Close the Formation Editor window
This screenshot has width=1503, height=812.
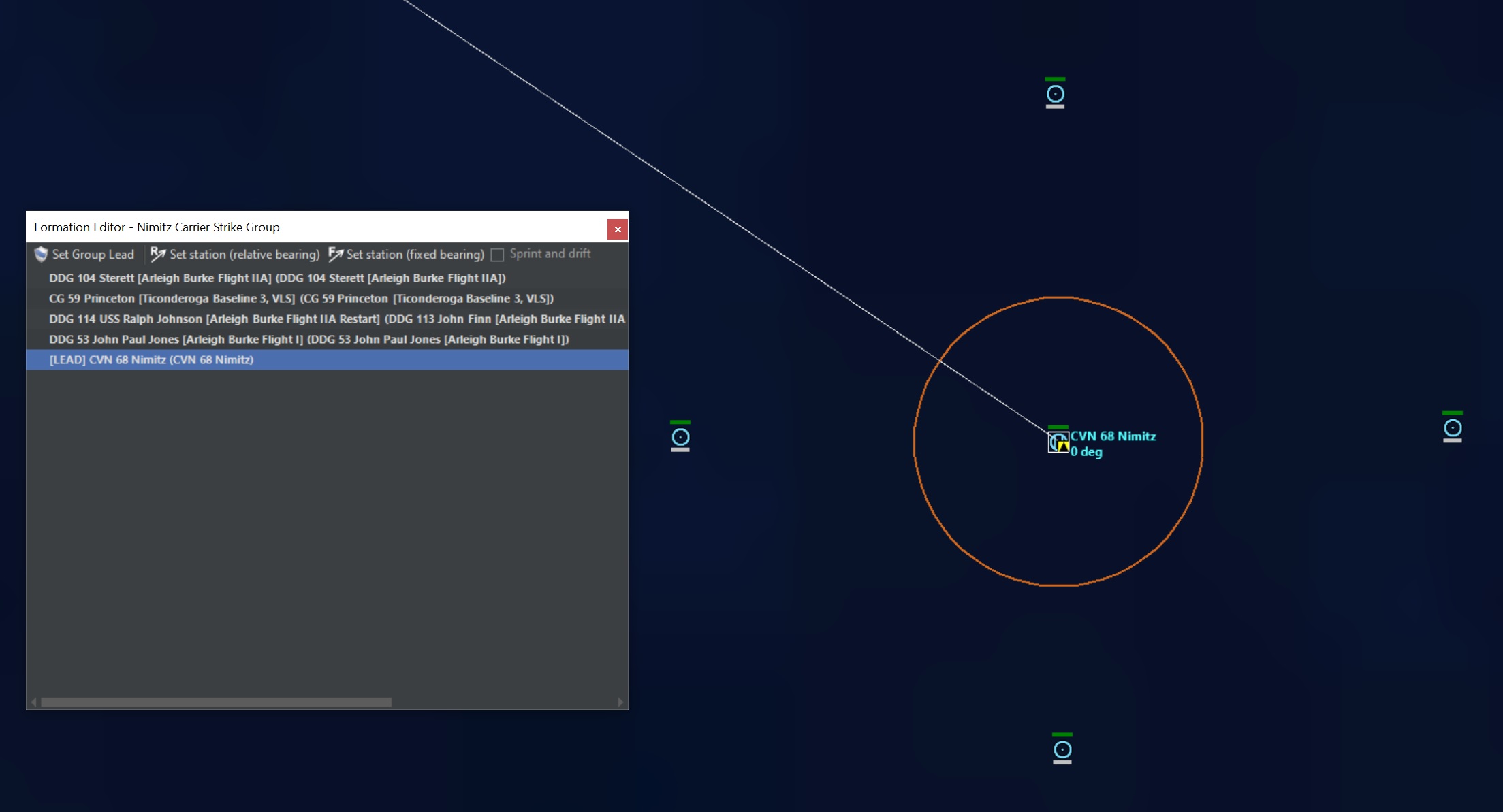[x=618, y=229]
